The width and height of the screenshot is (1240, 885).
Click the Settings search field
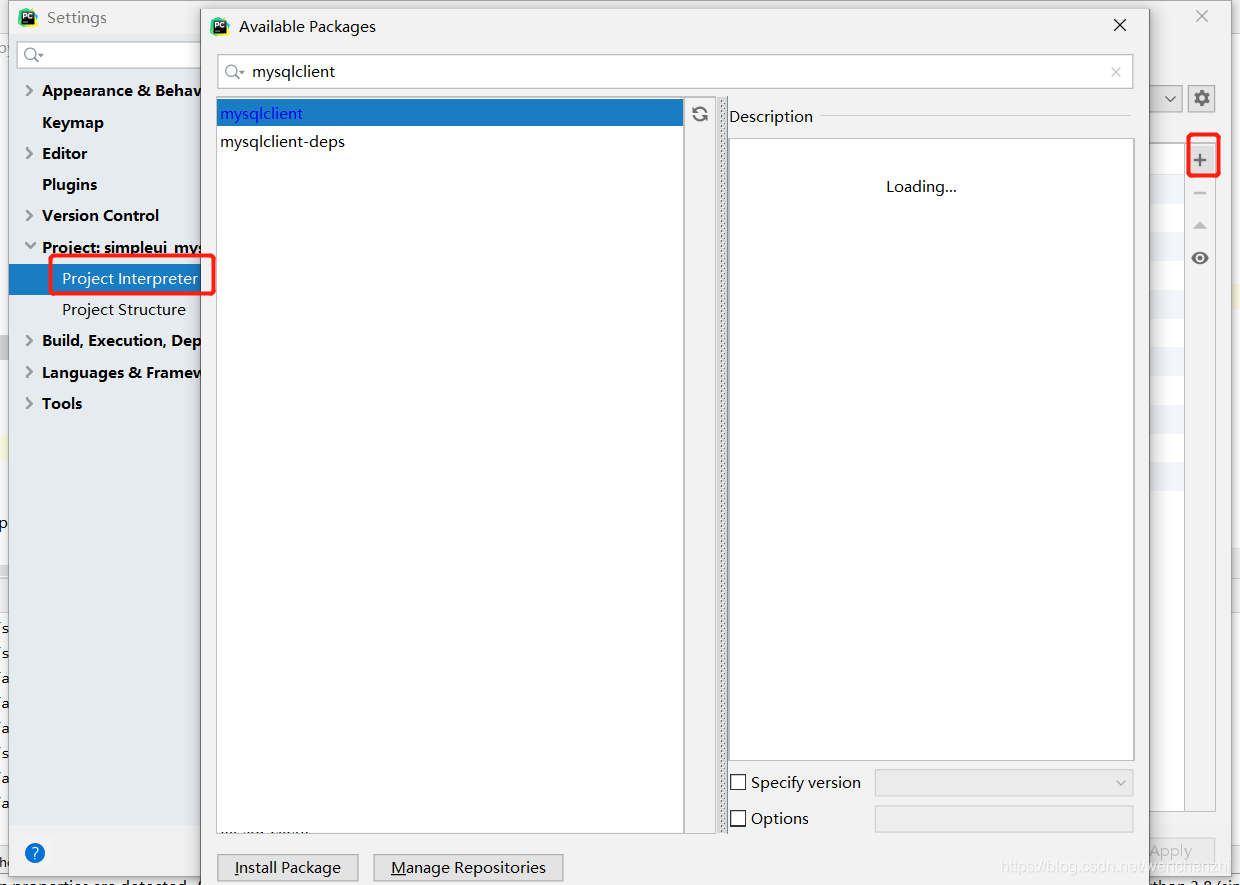pos(110,54)
